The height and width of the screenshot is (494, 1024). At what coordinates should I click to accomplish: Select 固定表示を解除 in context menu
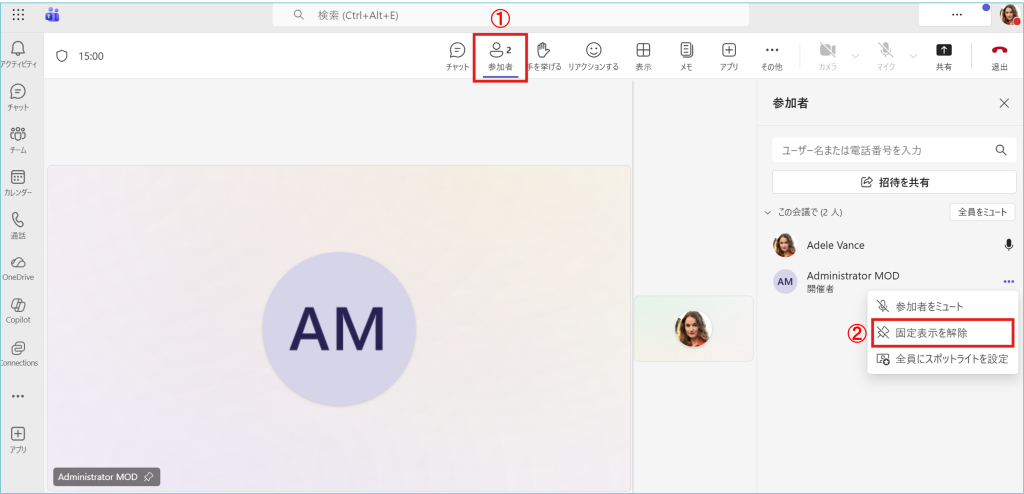point(930,332)
